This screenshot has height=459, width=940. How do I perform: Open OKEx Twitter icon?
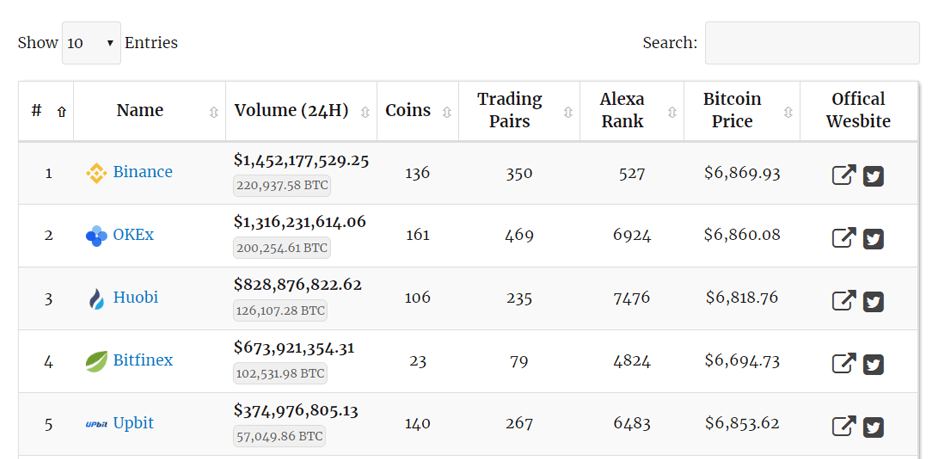coord(873,238)
